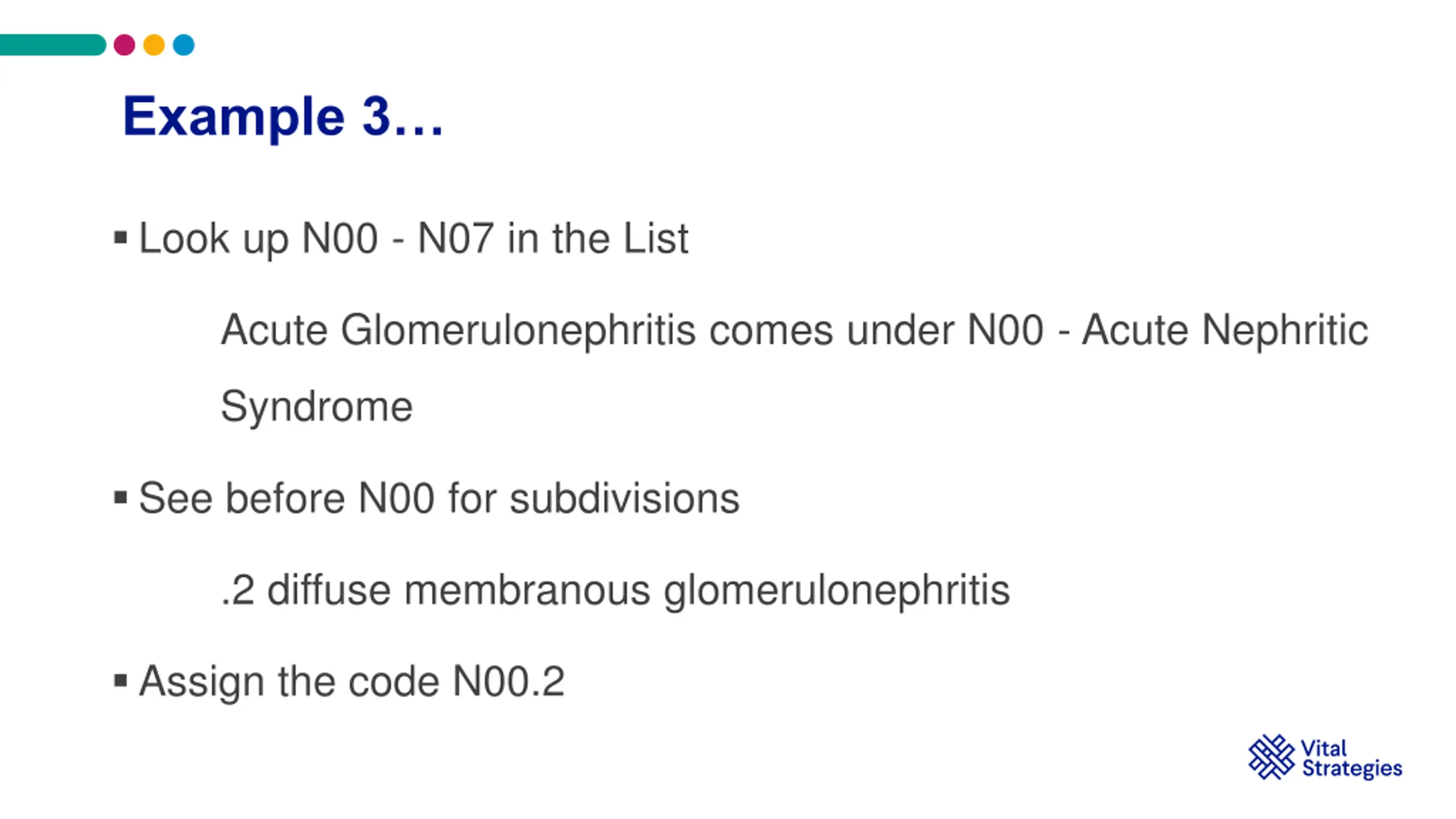Click See before N00 for subdivisions

click(x=439, y=498)
